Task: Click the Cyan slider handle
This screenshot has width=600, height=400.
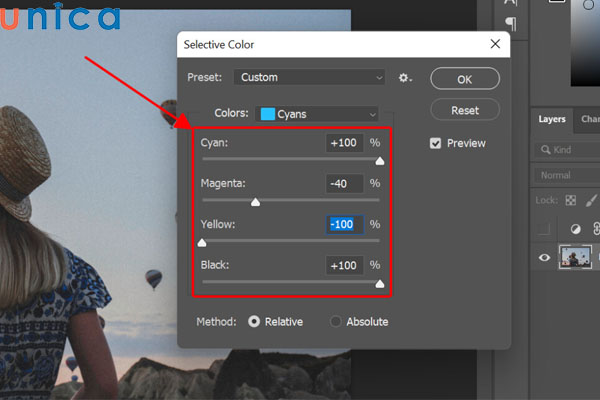Action: tap(380, 161)
